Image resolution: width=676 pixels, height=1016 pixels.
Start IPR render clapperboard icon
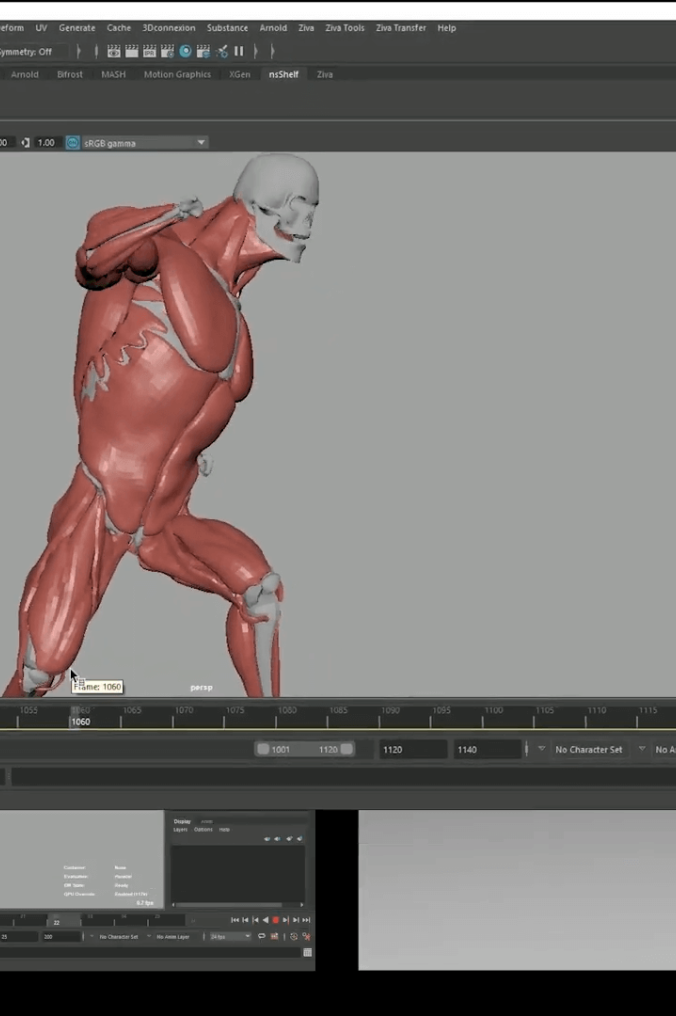150,51
